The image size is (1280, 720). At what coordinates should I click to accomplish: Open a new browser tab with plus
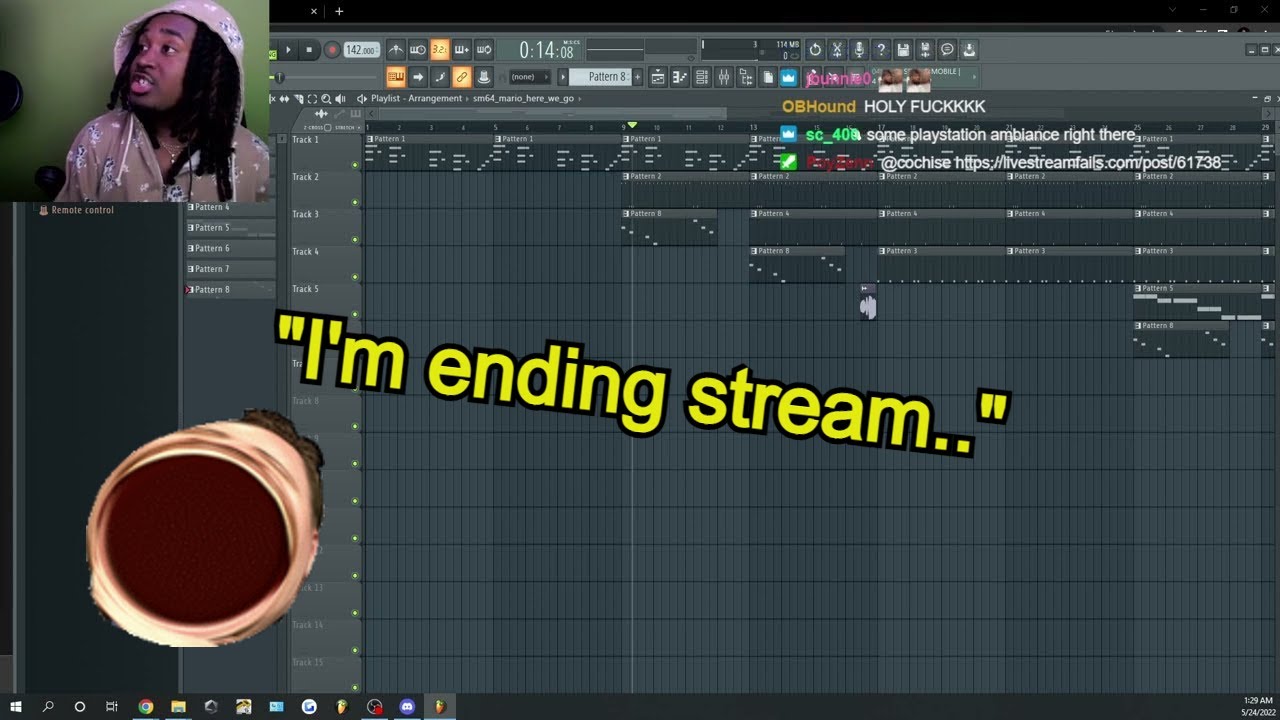[339, 11]
